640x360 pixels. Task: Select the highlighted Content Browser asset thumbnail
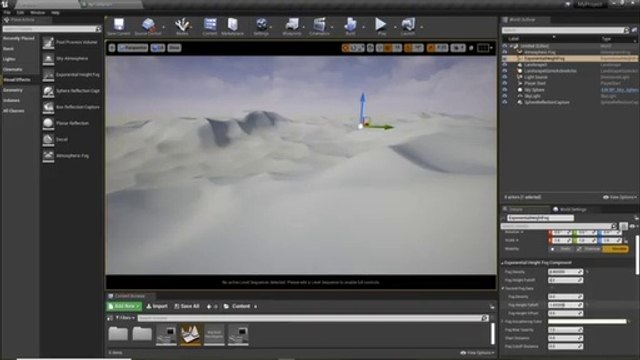[x=190, y=335]
